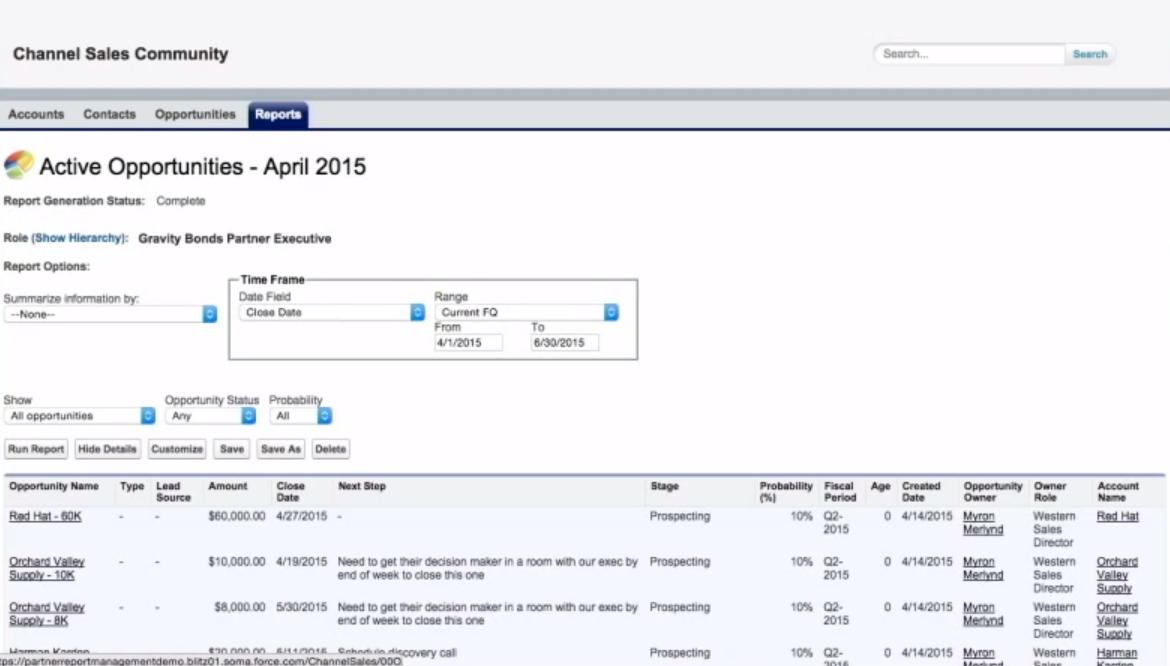
Task: Click the Hide Details button
Action: [107, 449]
